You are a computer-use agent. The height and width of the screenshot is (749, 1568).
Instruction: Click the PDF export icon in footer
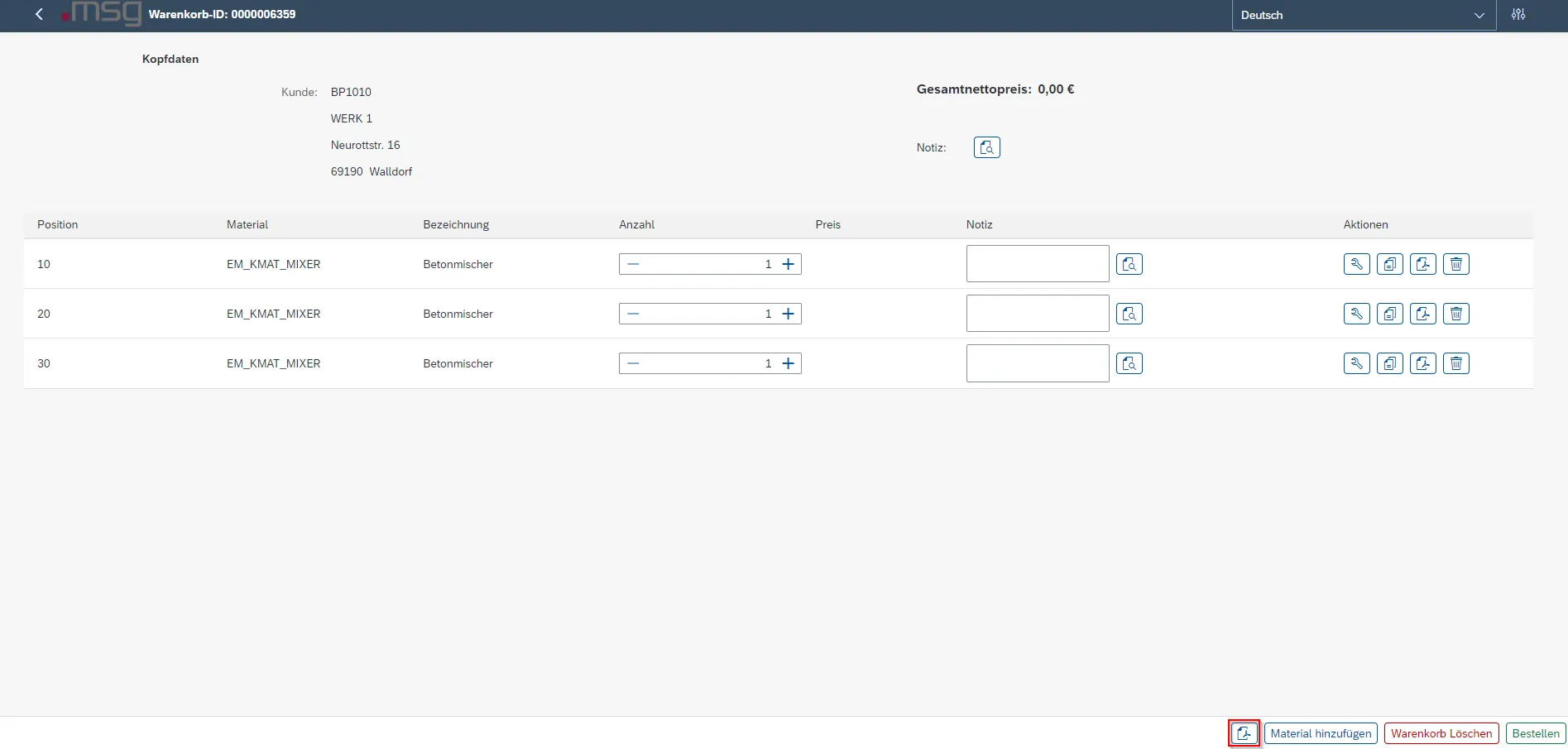coord(1244,733)
